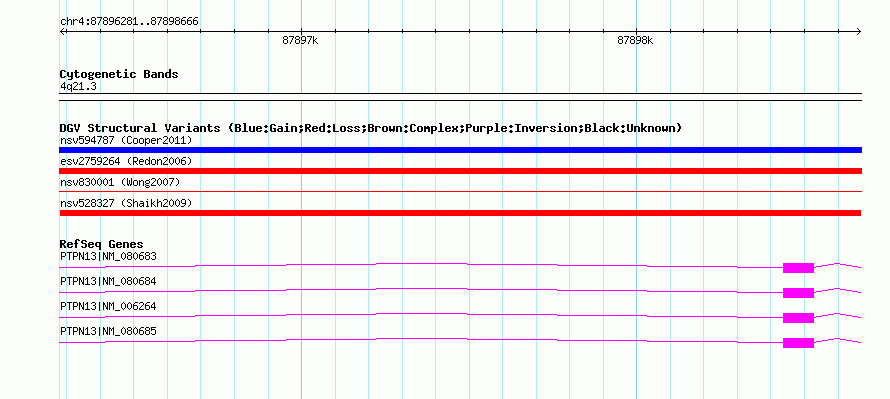Click the exon box of NM_080683
This screenshot has height=399, width=890.
(x=798, y=268)
